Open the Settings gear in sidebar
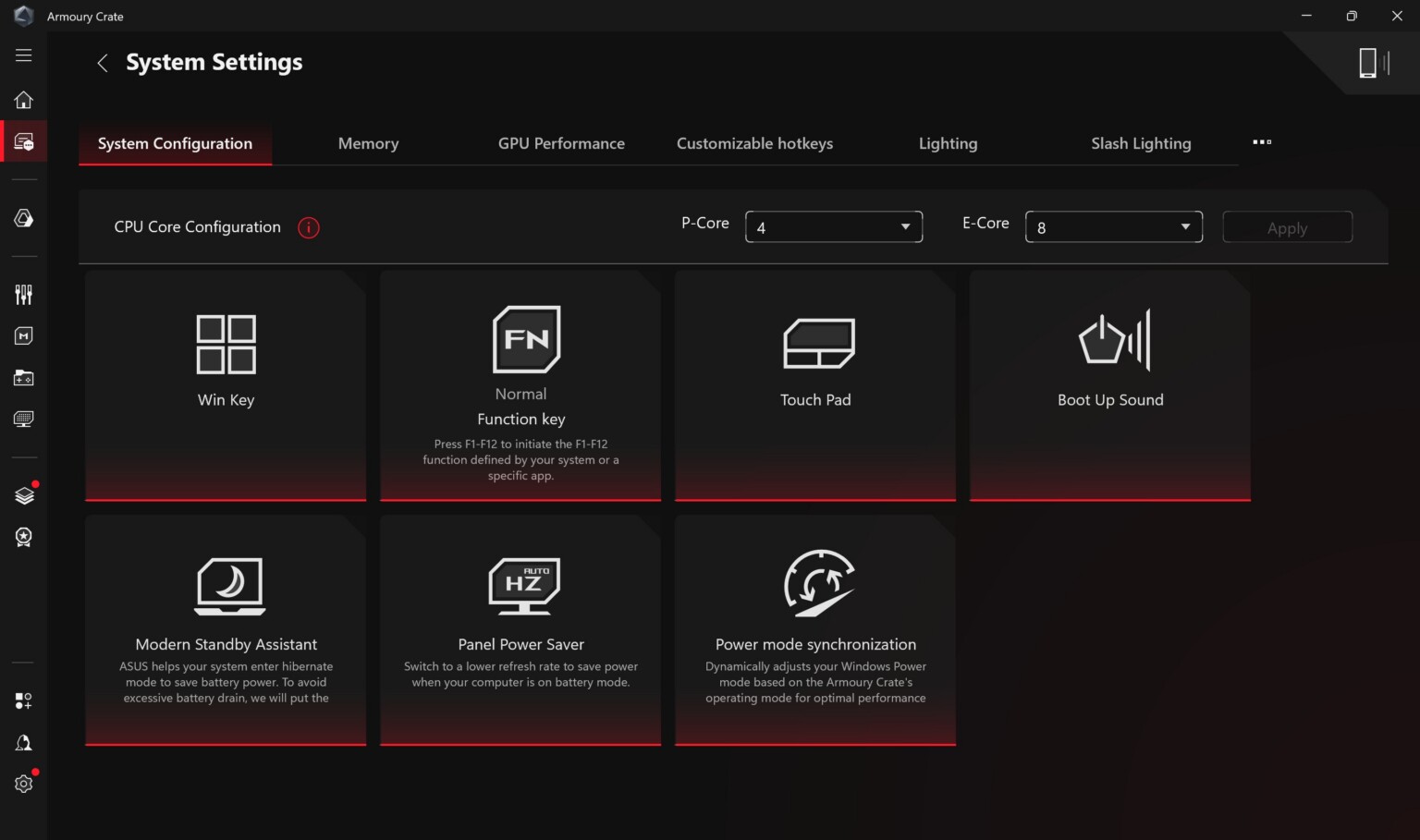This screenshot has height=840, width=1420. [x=25, y=783]
